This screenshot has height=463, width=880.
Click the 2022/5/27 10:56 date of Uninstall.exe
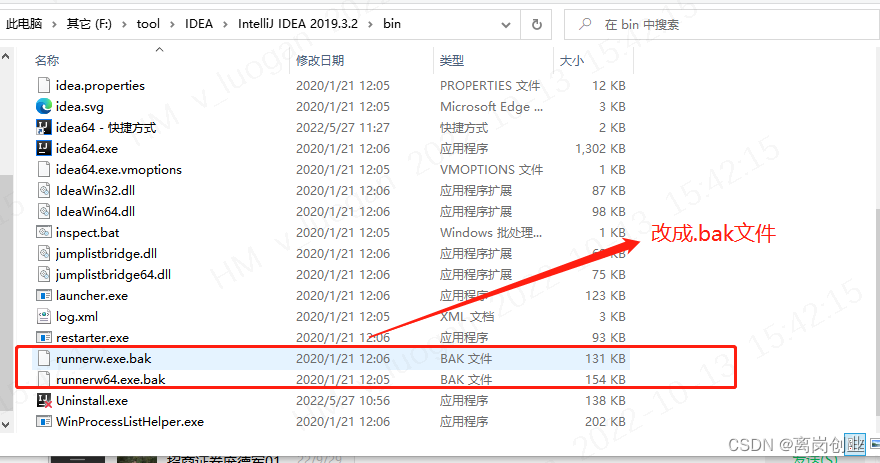(343, 401)
